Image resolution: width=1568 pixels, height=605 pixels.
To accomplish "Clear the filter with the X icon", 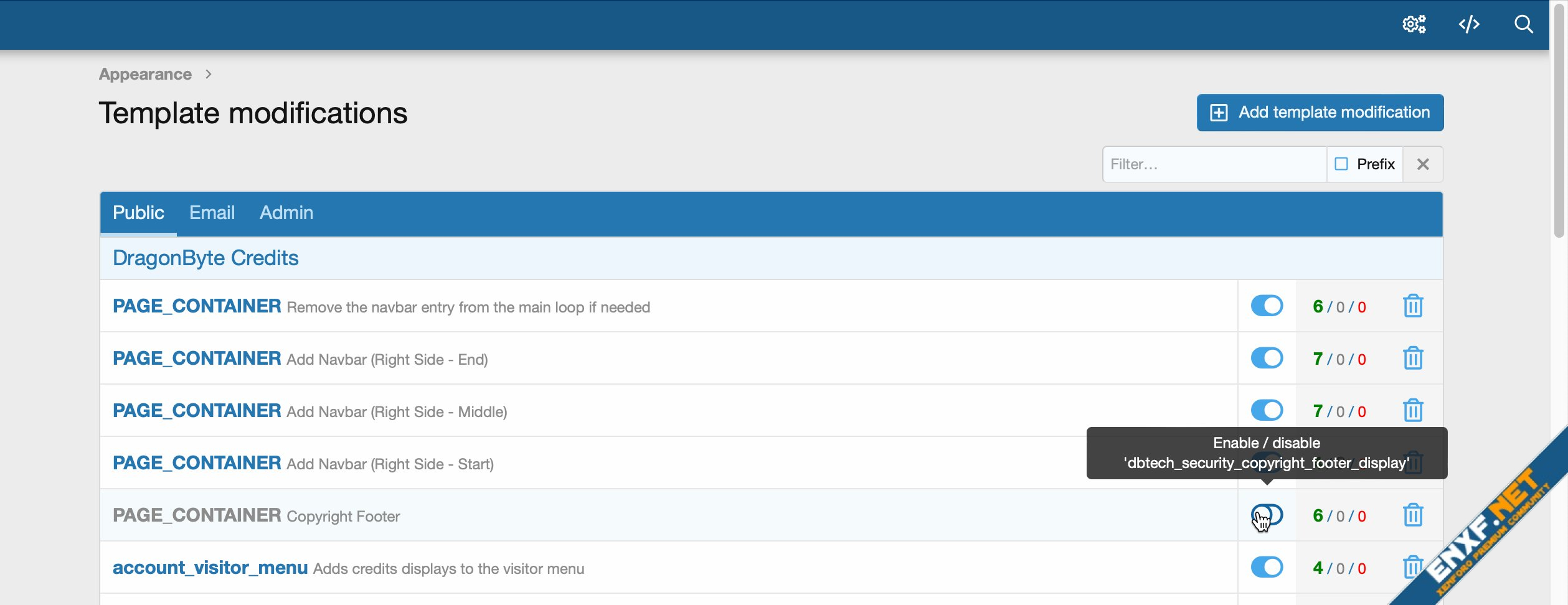I will [1422, 164].
